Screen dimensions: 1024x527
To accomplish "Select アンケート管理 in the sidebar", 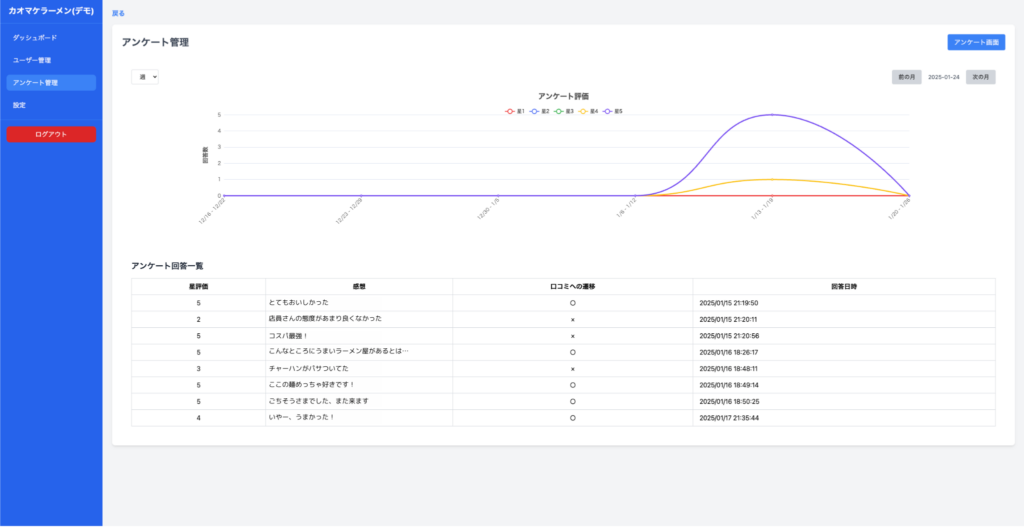I will coord(36,83).
